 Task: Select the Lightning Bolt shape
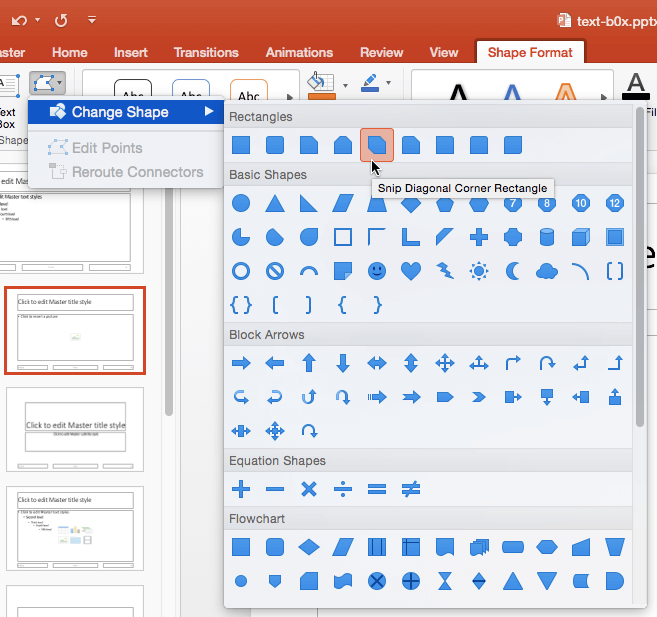click(445, 271)
